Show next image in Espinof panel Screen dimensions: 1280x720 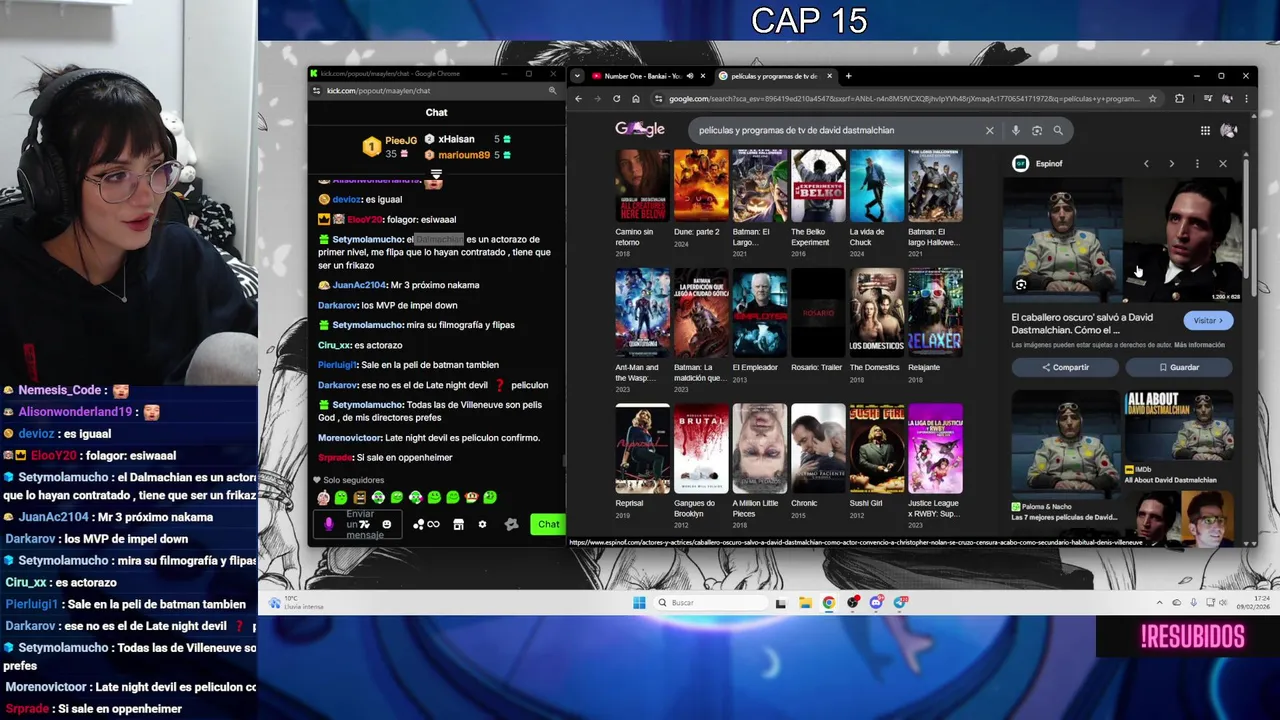pyautogui.click(x=1172, y=164)
